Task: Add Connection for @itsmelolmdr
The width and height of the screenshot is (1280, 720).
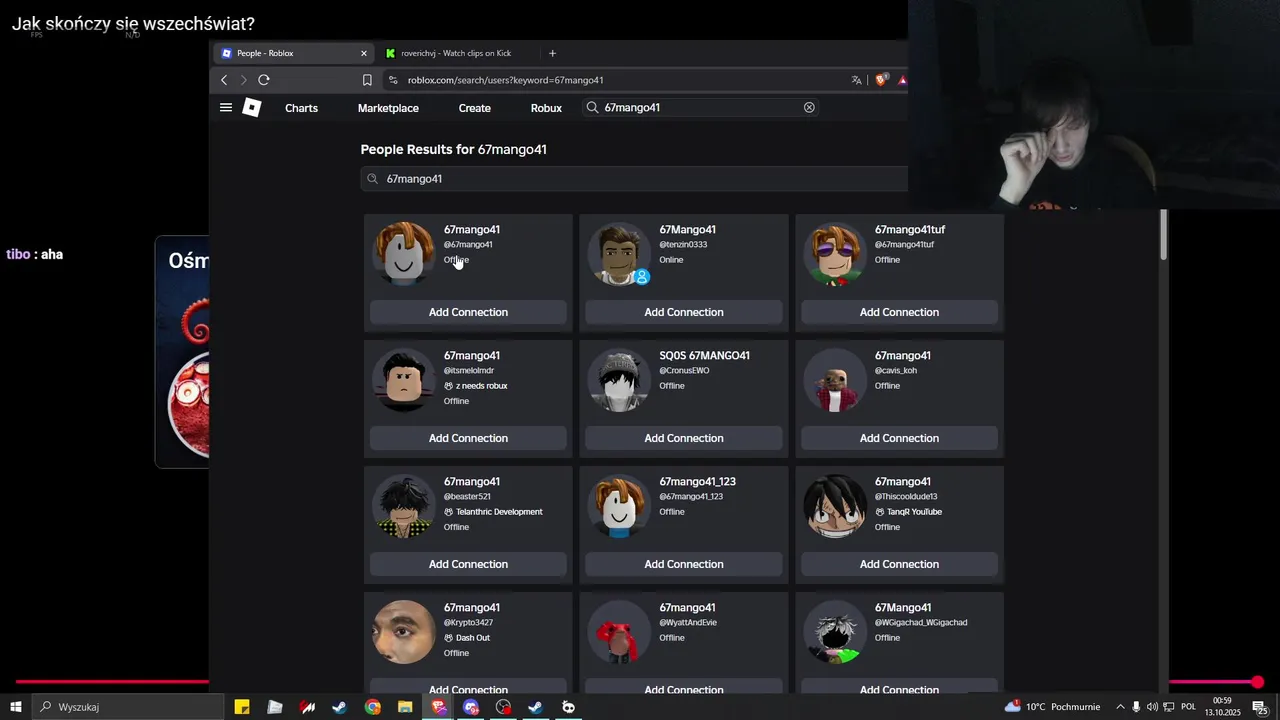Action: point(468,438)
